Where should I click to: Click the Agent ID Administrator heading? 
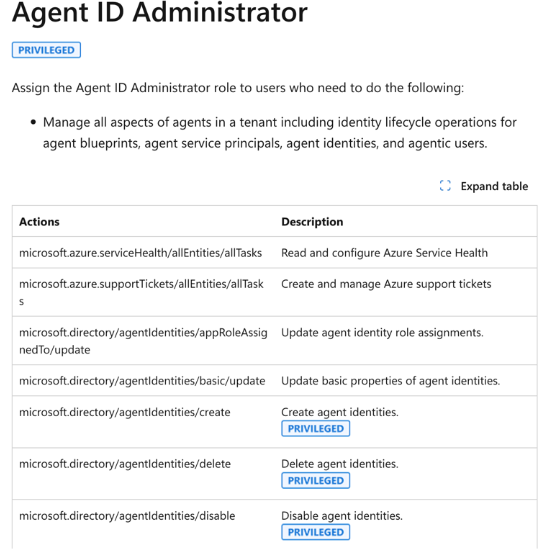click(x=160, y=13)
